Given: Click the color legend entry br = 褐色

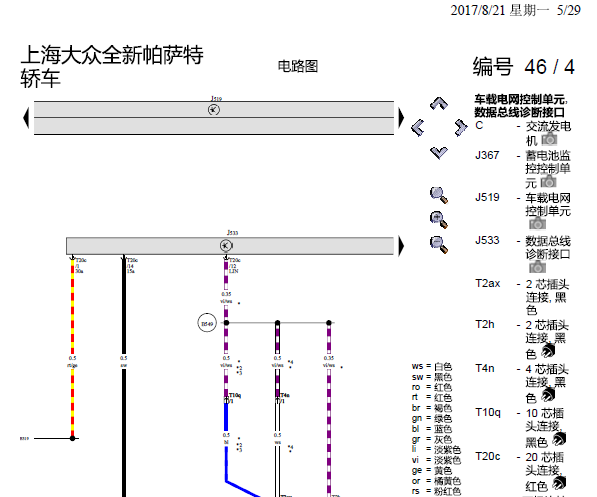Looking at the screenshot, I should (432, 408).
